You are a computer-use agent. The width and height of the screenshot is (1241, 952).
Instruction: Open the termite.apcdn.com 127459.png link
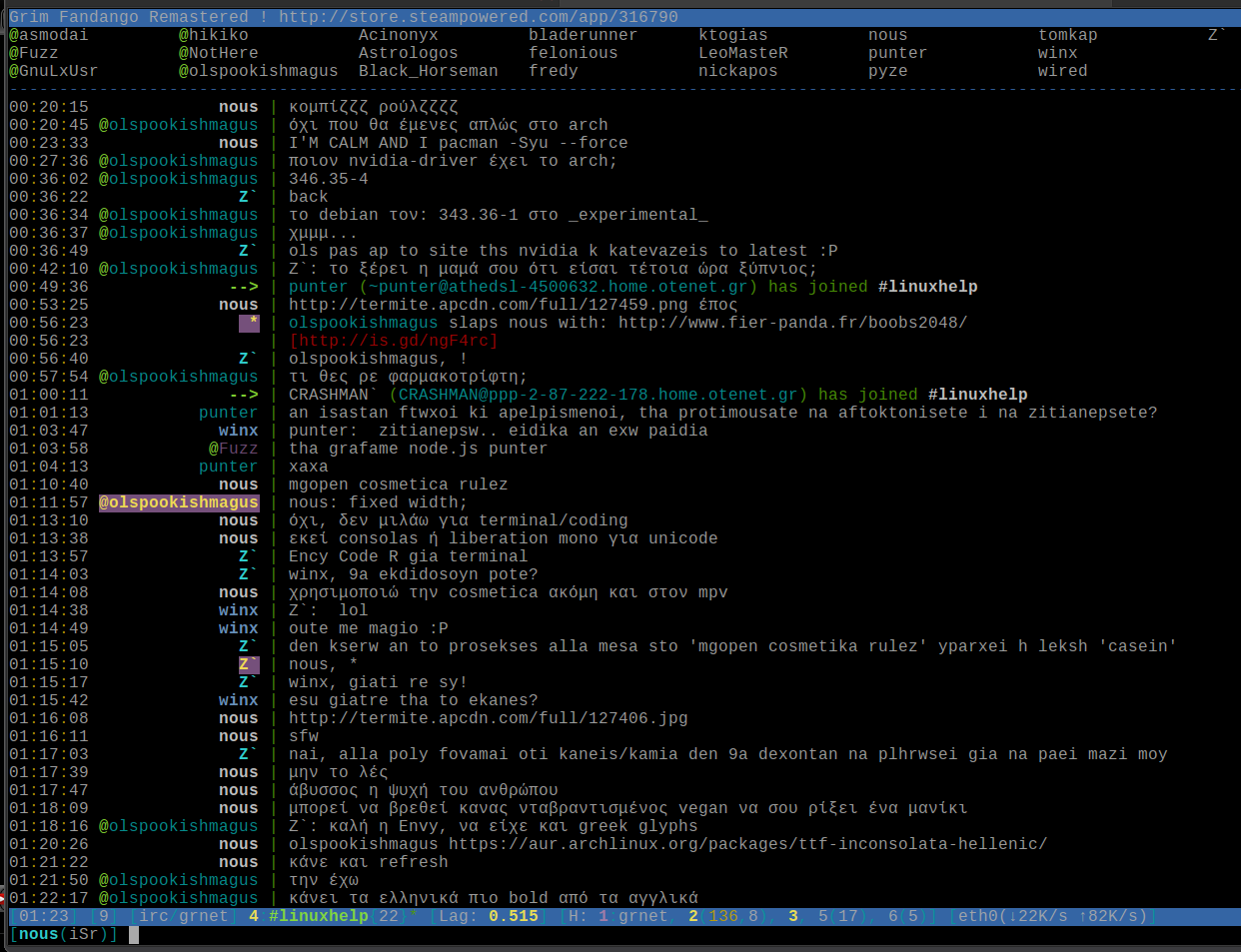tap(489, 305)
